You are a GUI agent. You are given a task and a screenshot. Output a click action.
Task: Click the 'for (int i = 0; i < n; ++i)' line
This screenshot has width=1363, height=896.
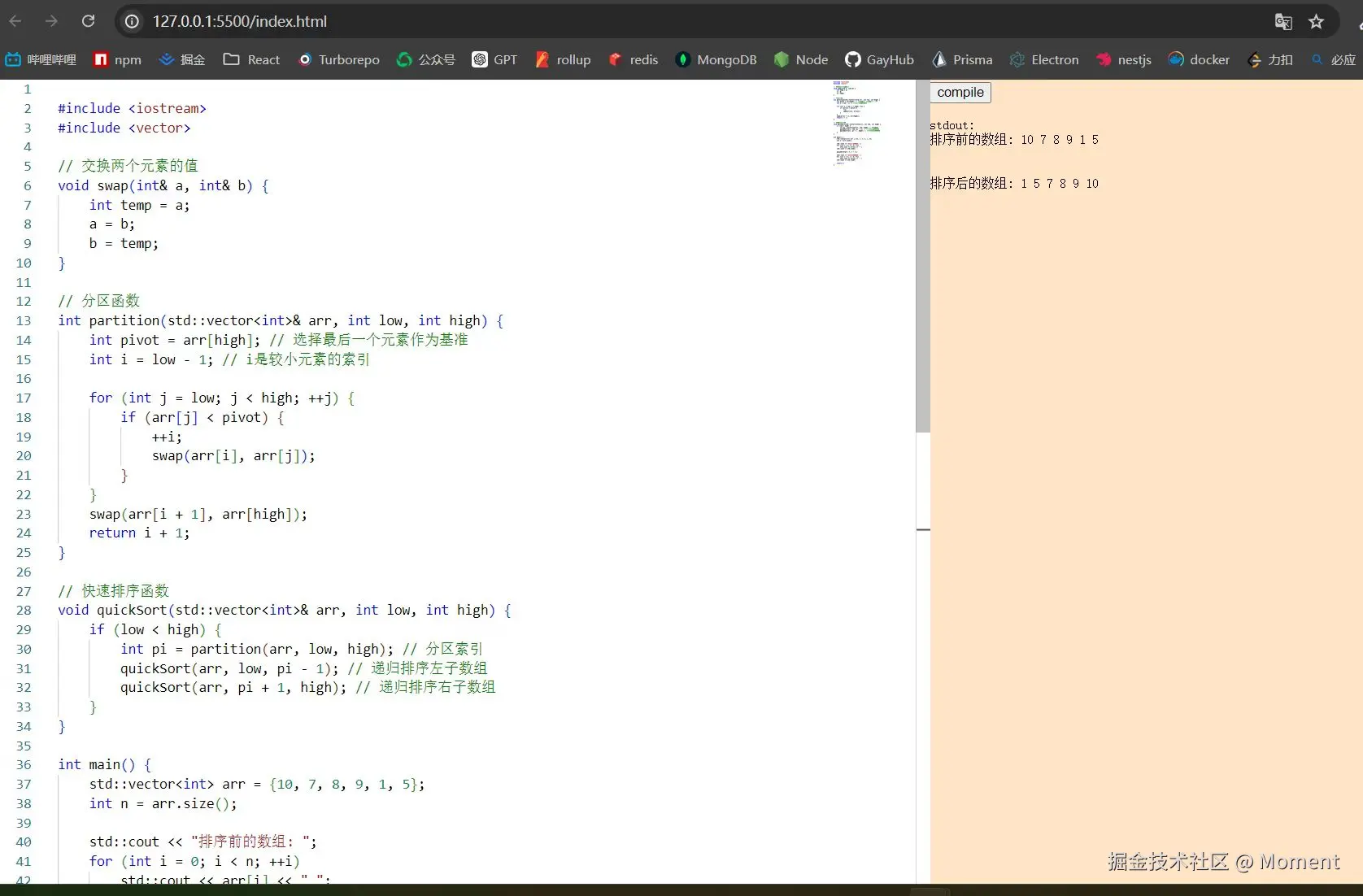point(194,861)
